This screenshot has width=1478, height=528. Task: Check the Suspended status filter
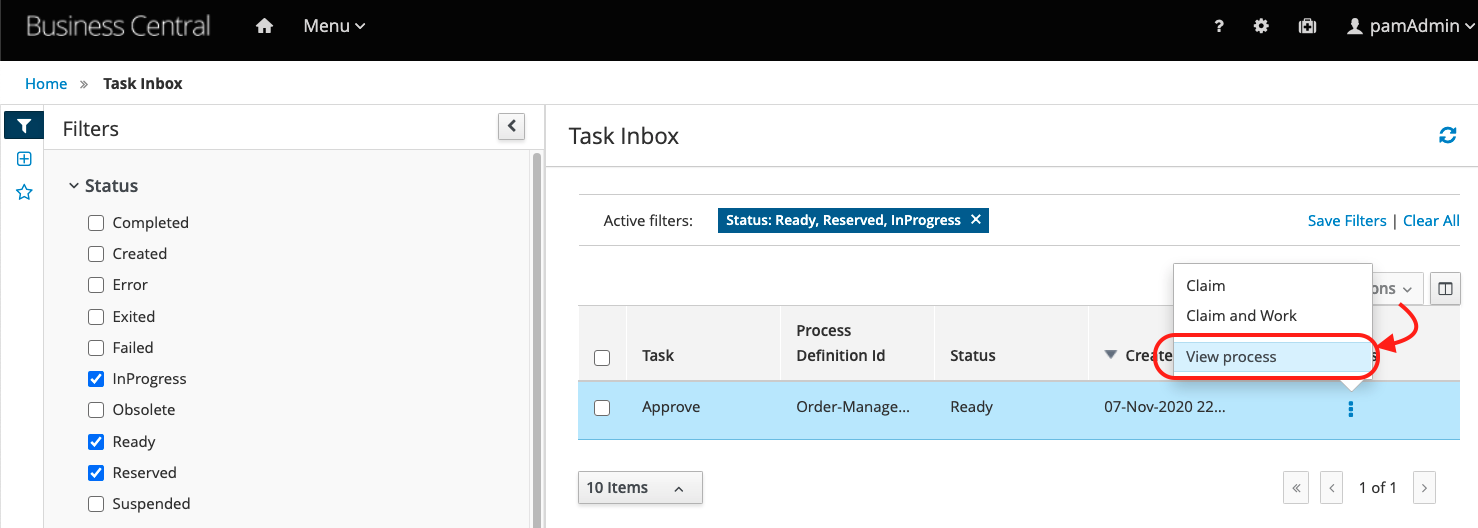(x=96, y=504)
